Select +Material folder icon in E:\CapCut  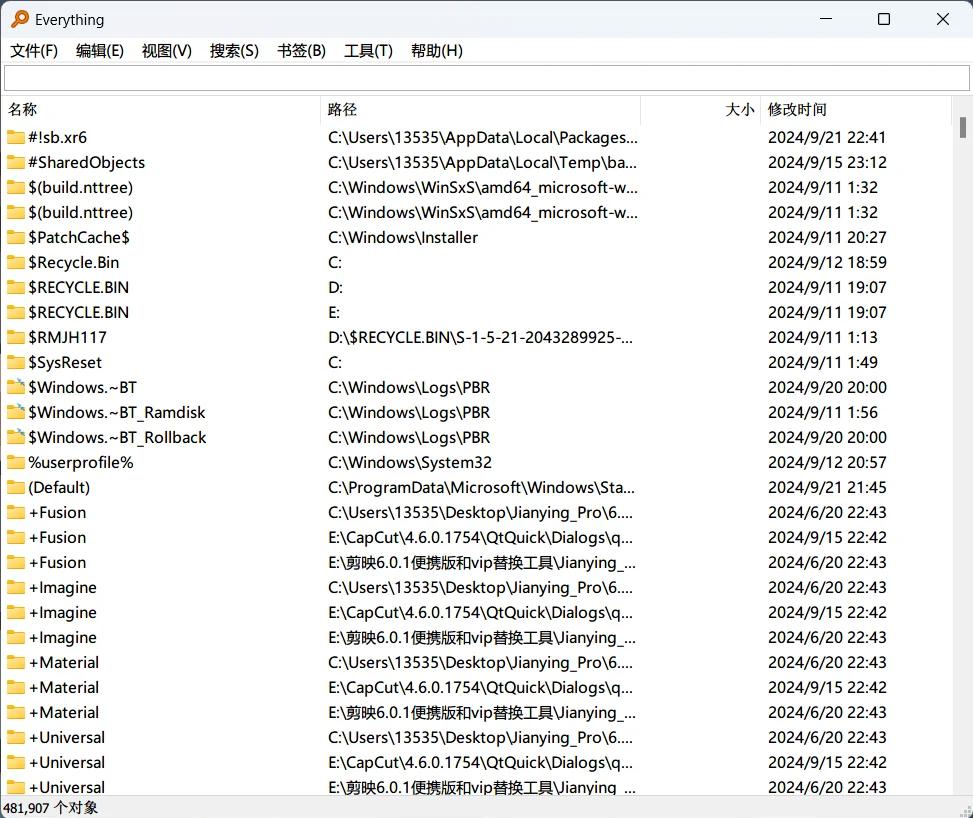coord(16,688)
